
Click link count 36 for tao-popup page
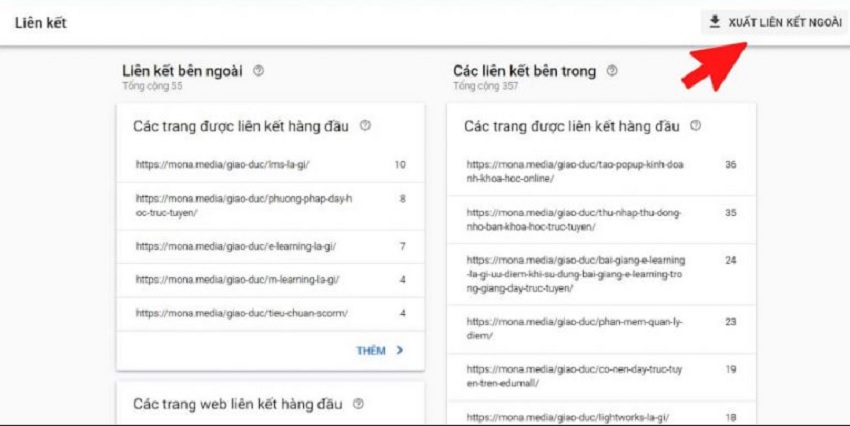731,165
